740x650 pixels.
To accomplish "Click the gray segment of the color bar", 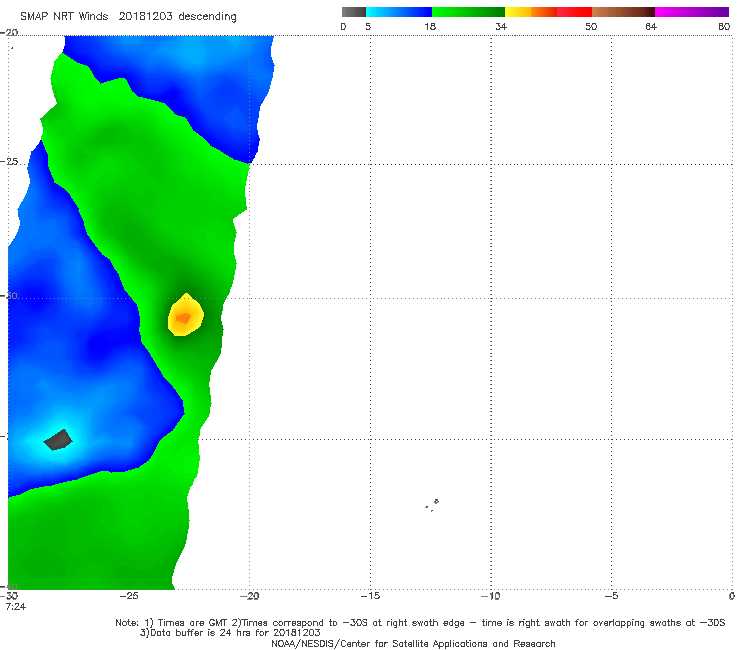I will pos(354,12).
